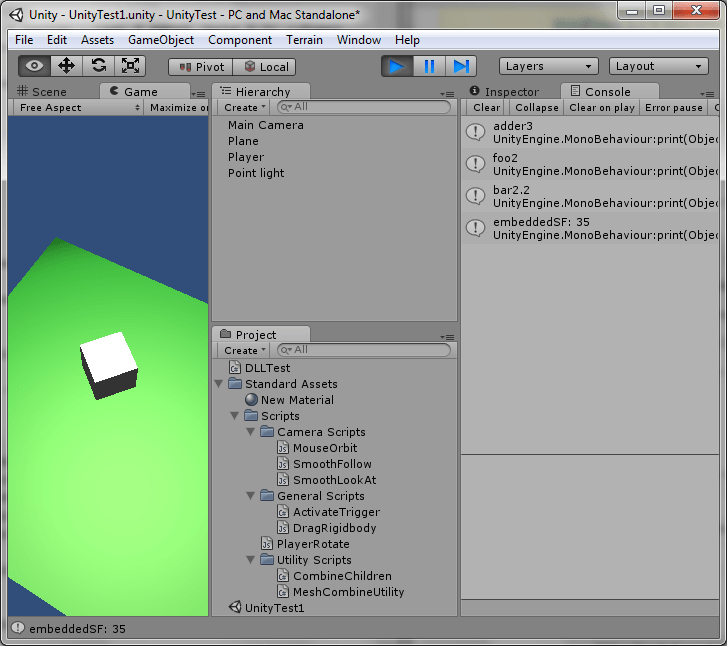Toggle Maximize on Play
The width and height of the screenshot is (727, 646).
(x=176, y=108)
